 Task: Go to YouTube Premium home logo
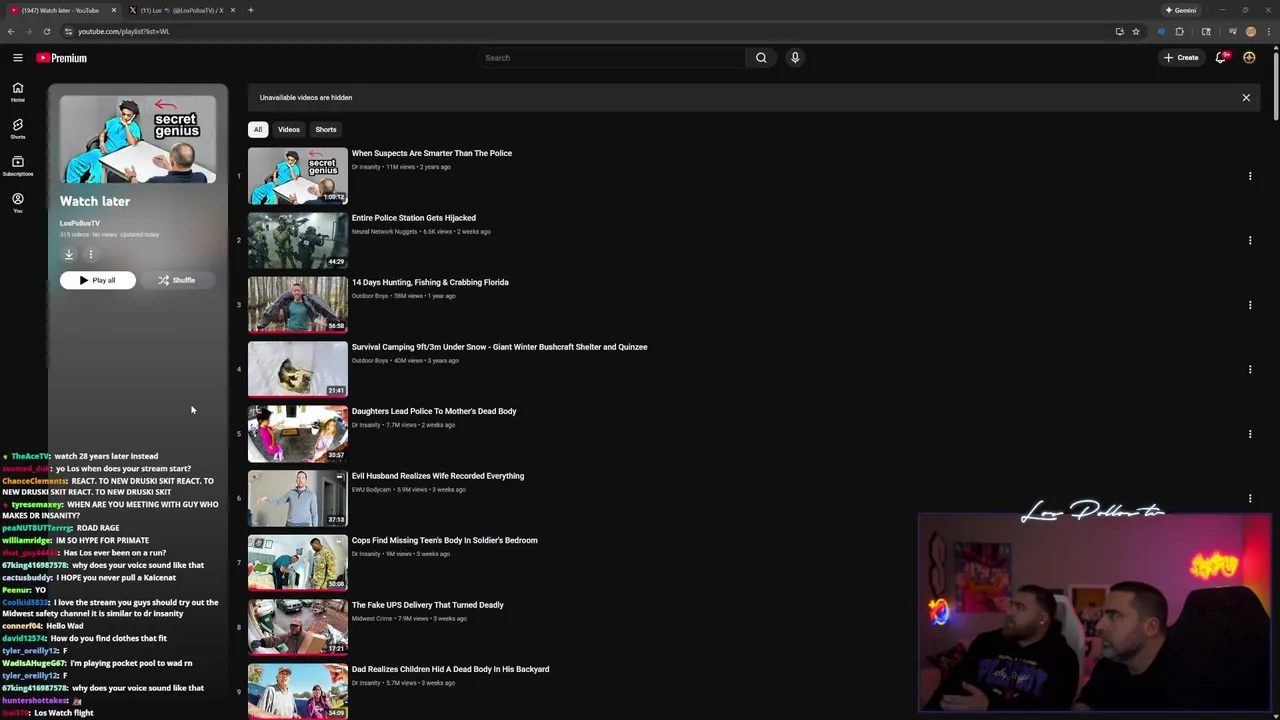click(x=62, y=58)
